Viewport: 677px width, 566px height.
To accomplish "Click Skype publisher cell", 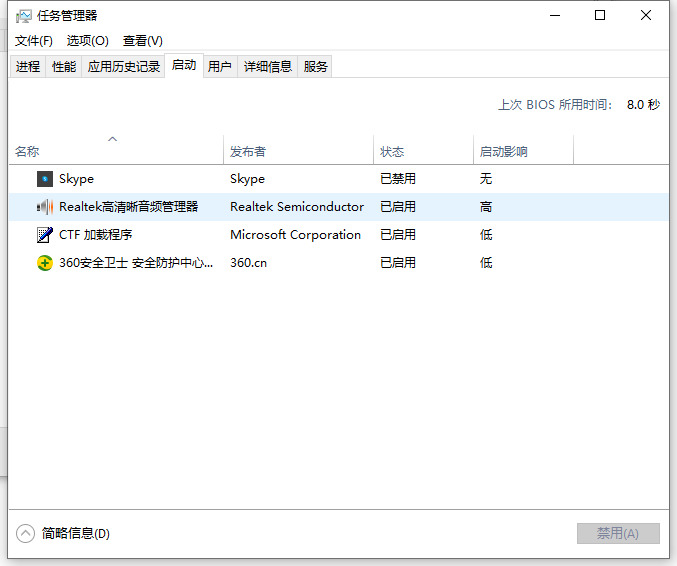I will click(247, 179).
